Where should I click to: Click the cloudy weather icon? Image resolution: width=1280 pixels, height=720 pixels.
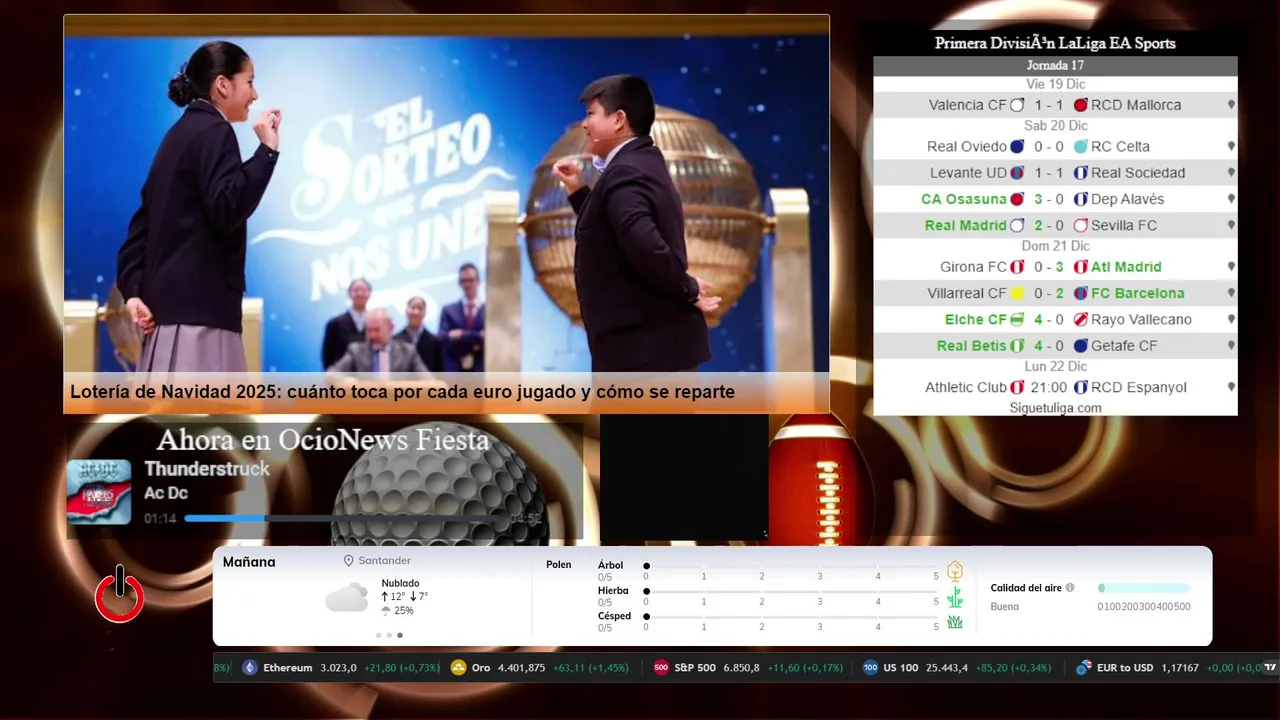346,598
